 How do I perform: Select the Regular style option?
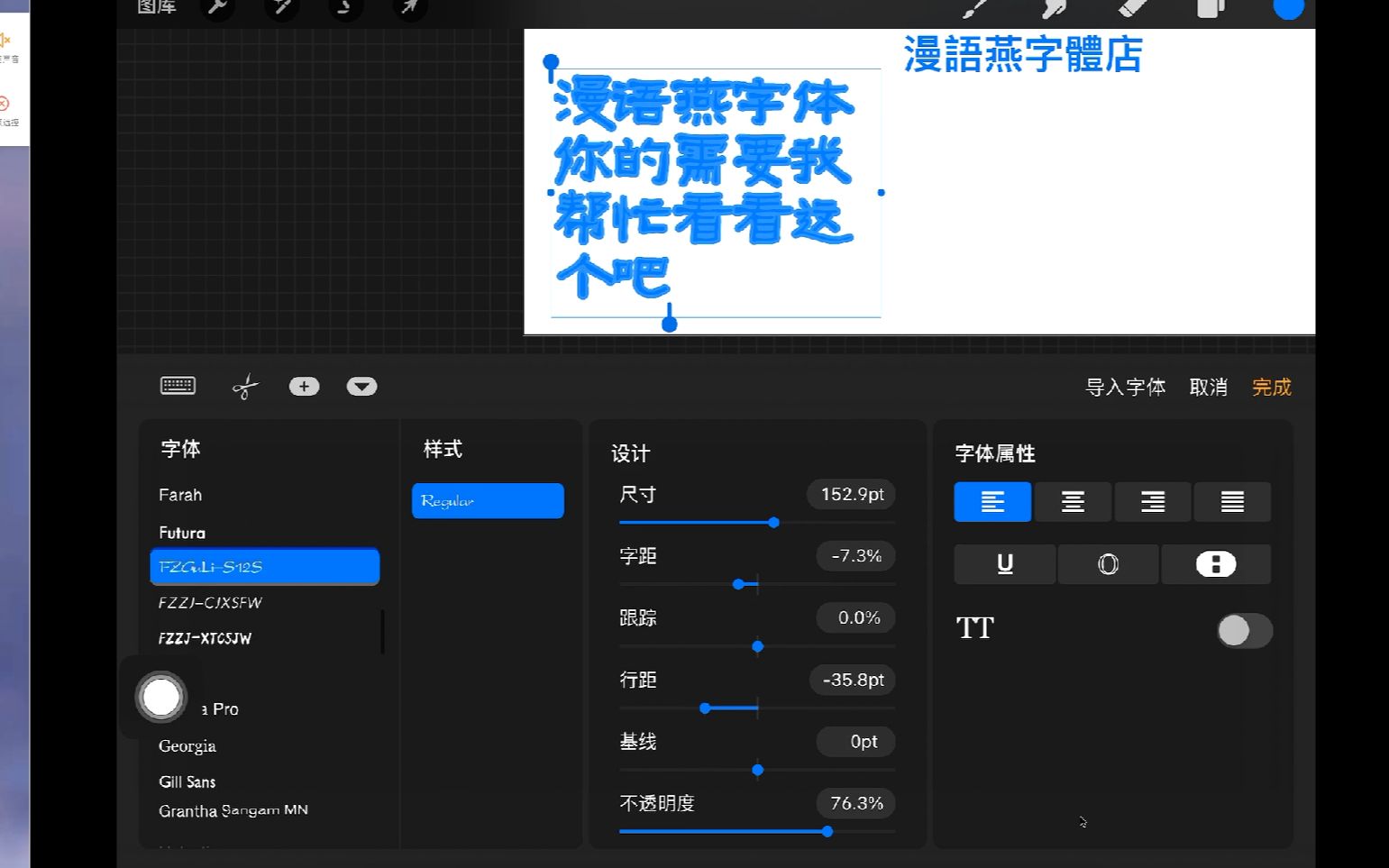pos(488,500)
